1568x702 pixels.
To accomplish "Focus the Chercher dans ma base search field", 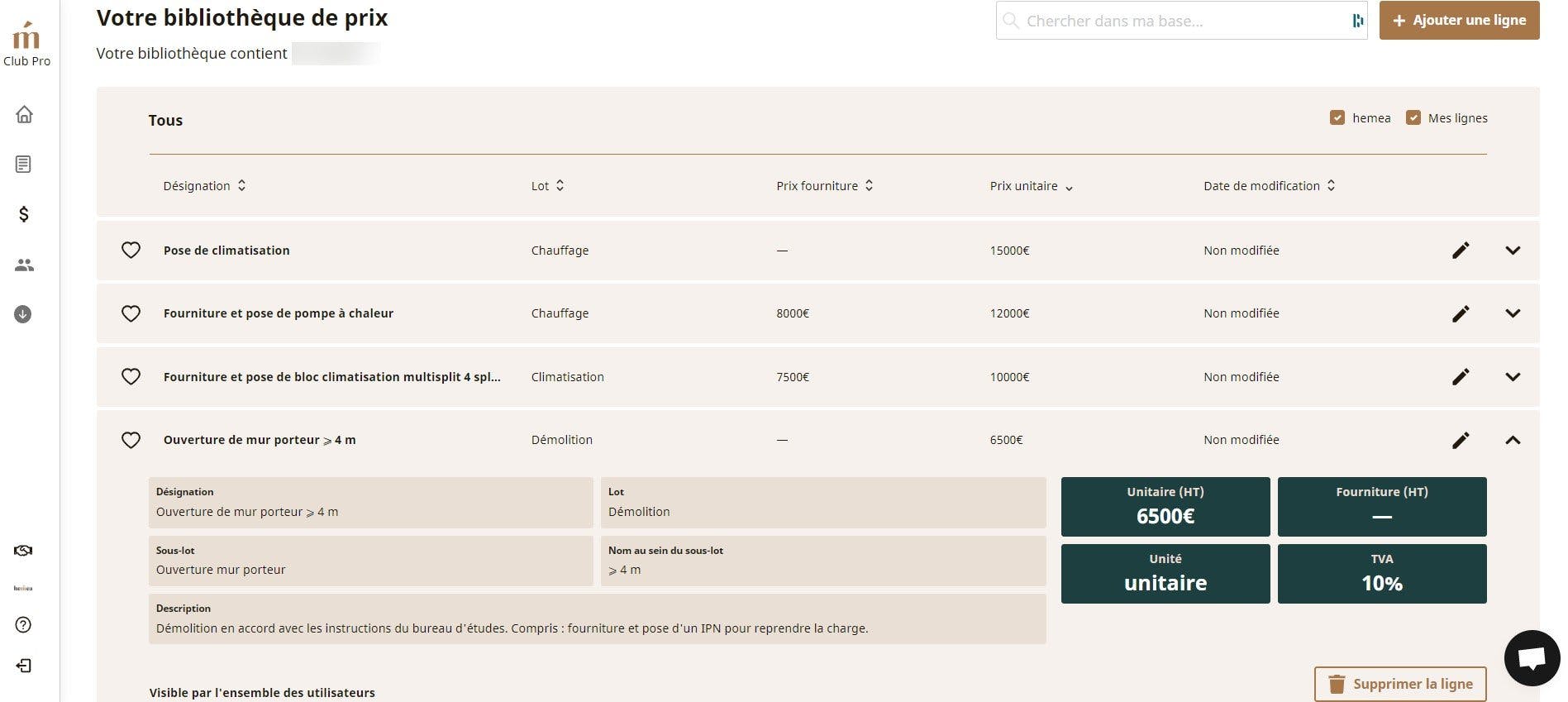I will (x=1182, y=21).
